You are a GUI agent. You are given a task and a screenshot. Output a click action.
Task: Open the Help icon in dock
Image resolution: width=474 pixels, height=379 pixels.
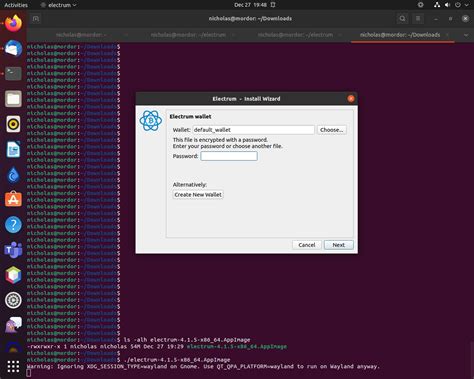(x=13, y=225)
